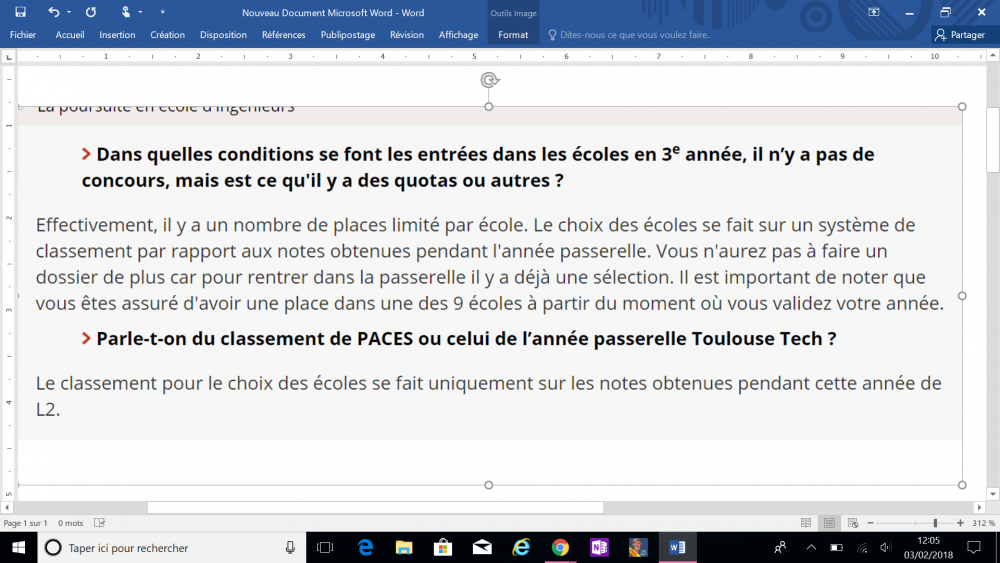The width and height of the screenshot is (1000, 563).
Task: Open the Disposition tab
Action: (x=223, y=35)
